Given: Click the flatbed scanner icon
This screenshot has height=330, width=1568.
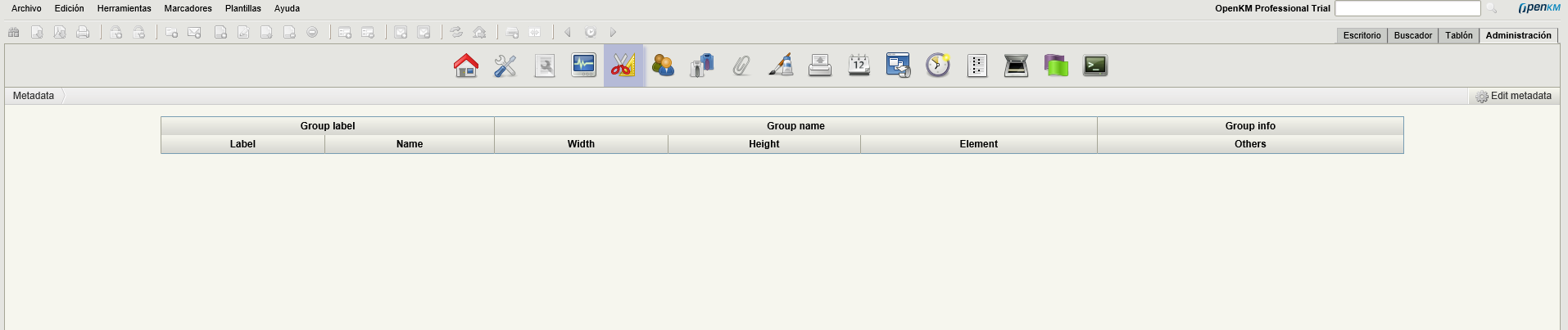Looking at the screenshot, I should tap(1016, 66).
